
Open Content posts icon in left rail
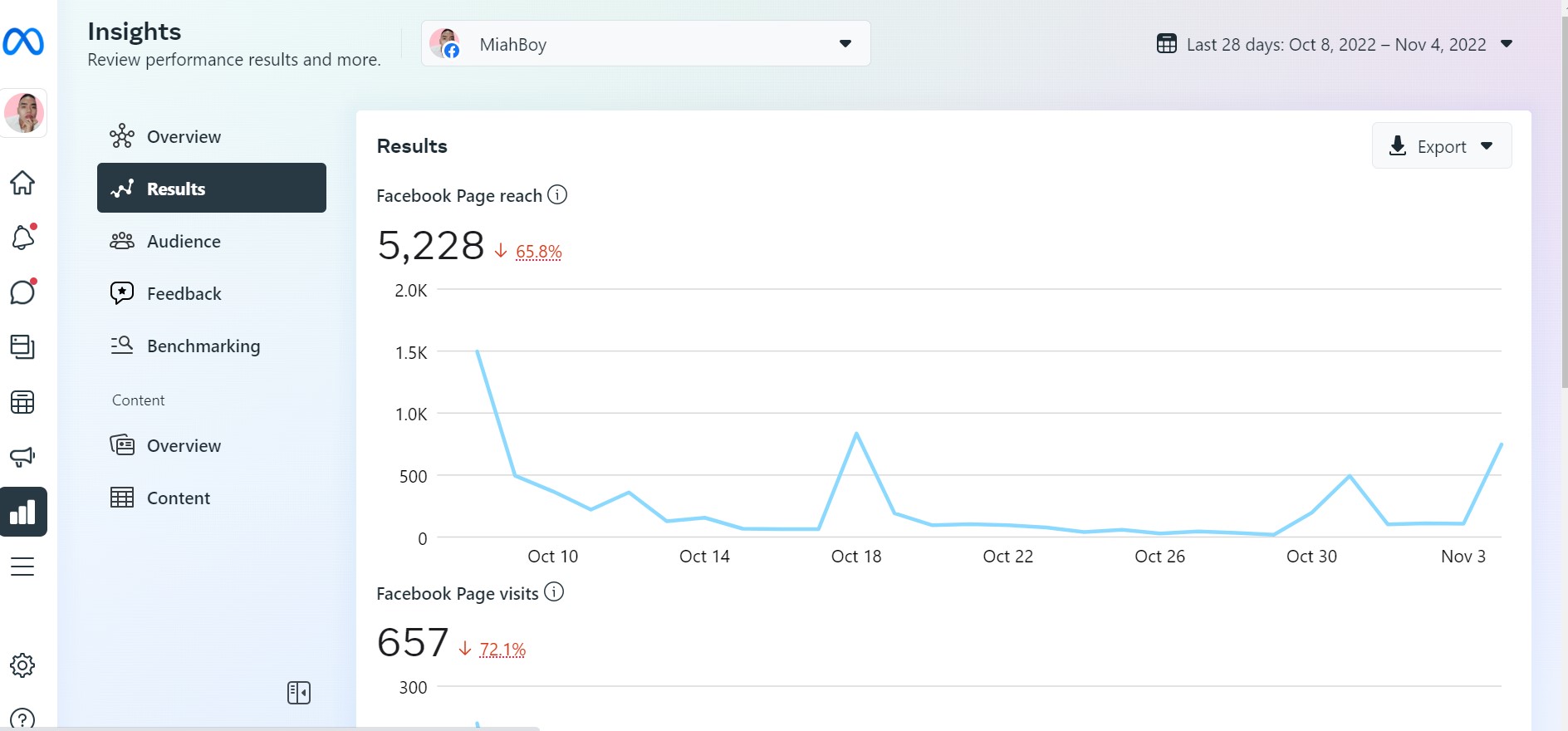(x=22, y=347)
